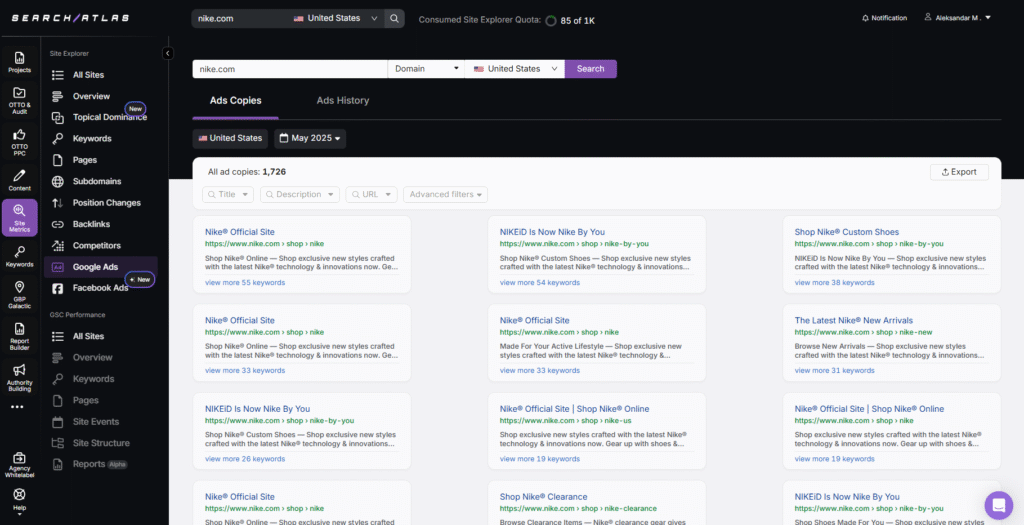The height and width of the screenshot is (525, 1024).
Task: Open GSC Performance All Sites
Action: tap(89, 336)
